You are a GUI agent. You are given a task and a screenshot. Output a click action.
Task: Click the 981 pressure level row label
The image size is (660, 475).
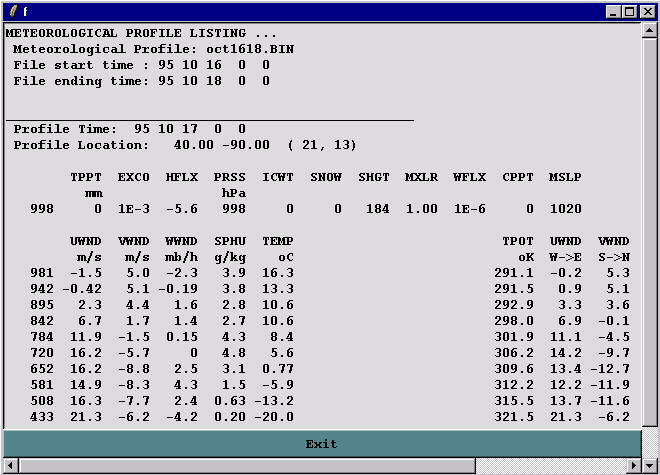42,273
